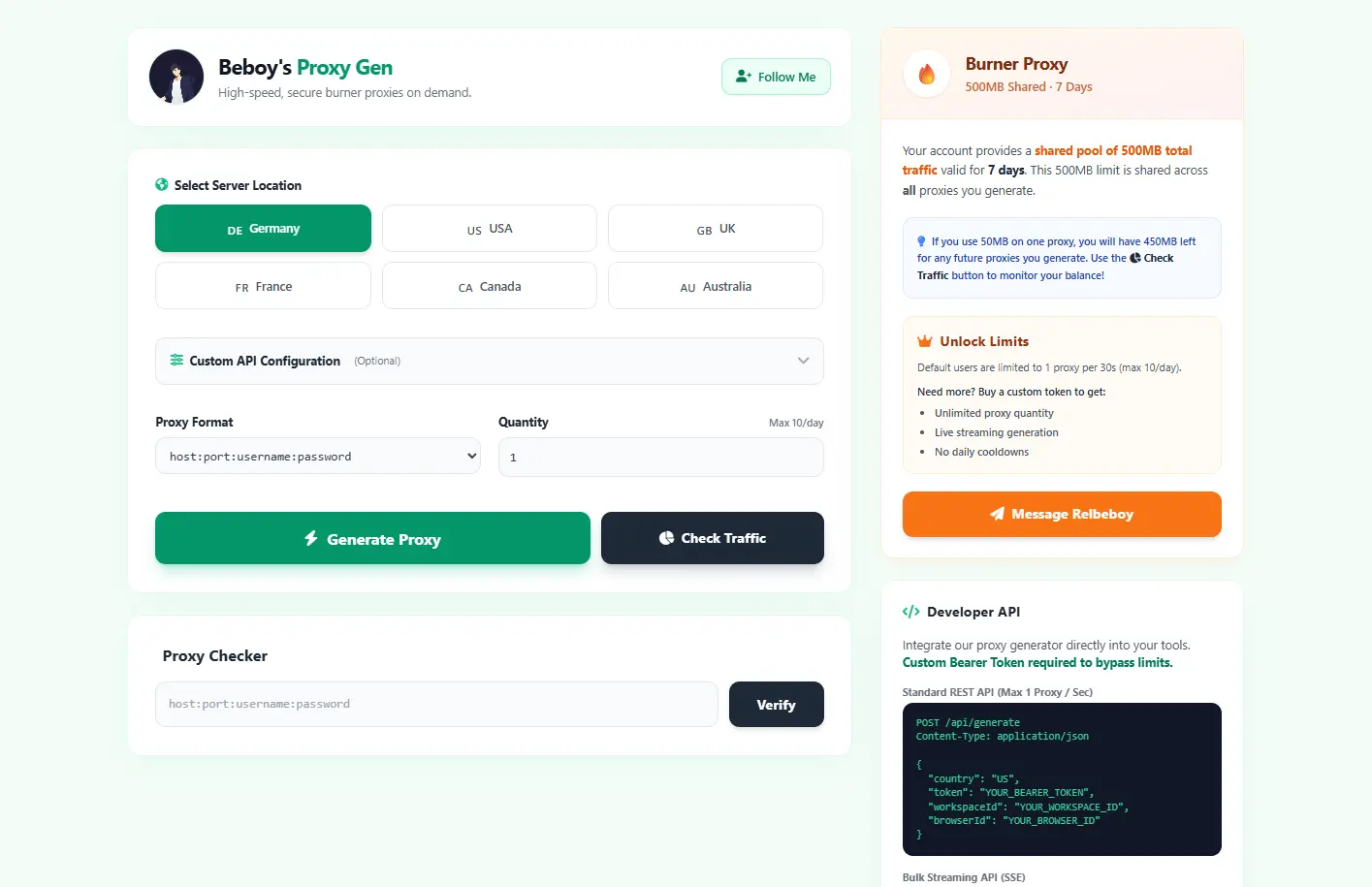Click the lightning bolt icon in Generate Proxy
Screen dimensions: 1372x887
[311, 538]
